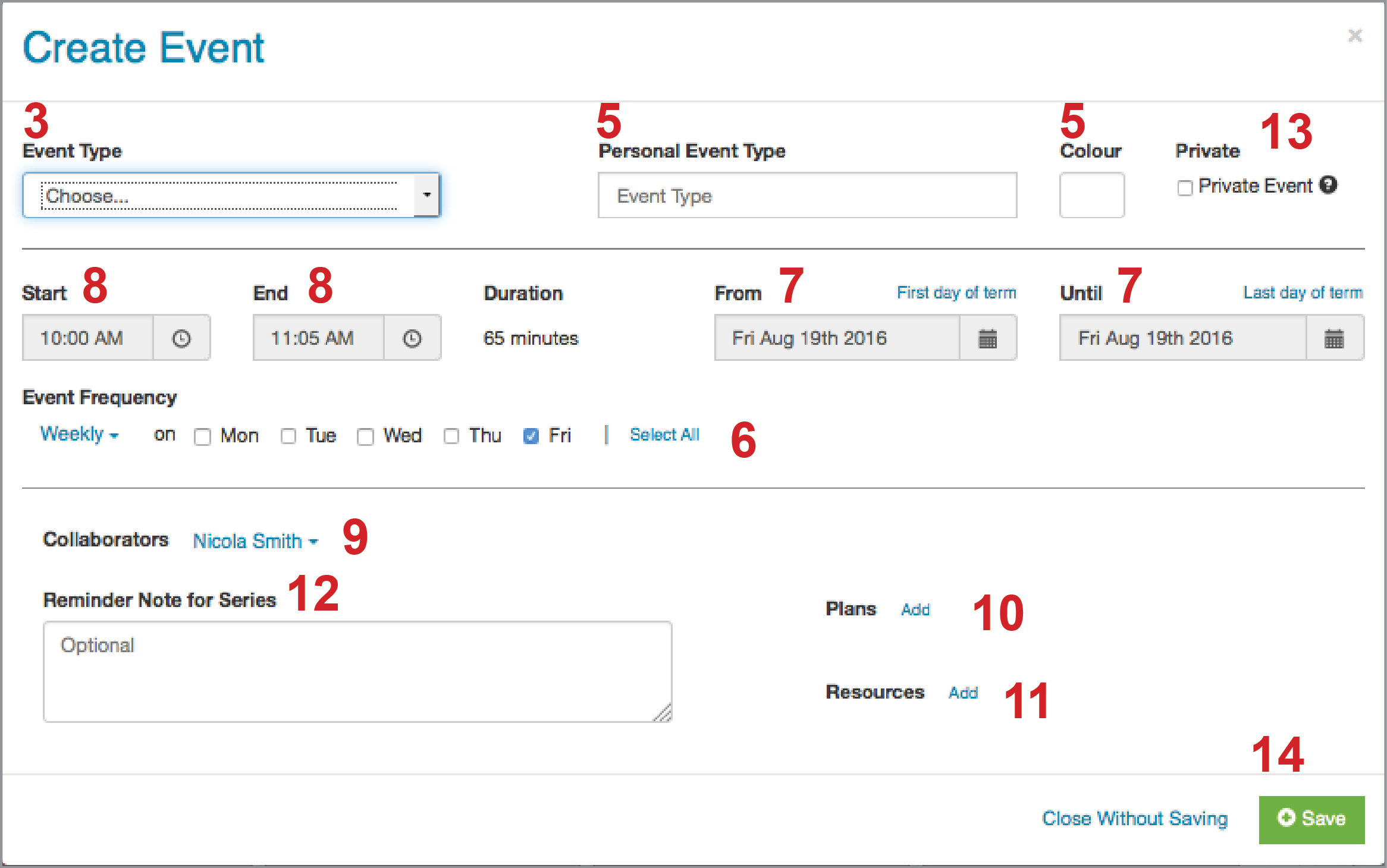Tick the Mon checkbox
Screen dimensions: 1387x868
[202, 436]
